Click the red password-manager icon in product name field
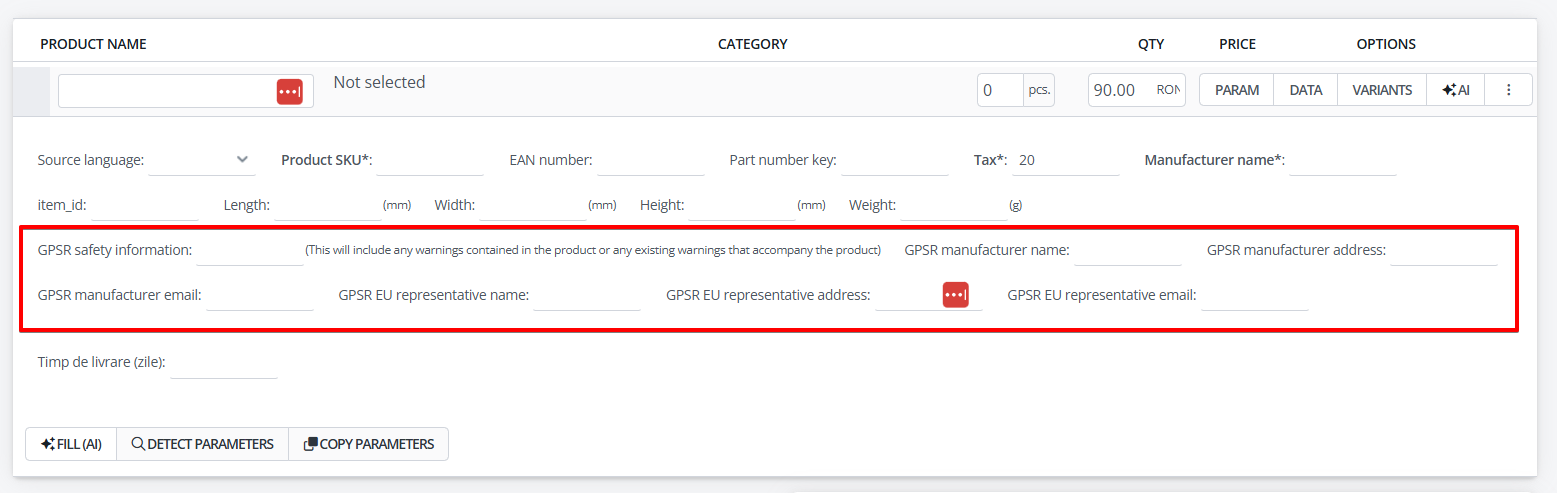This screenshot has width=1557, height=493. click(x=289, y=91)
